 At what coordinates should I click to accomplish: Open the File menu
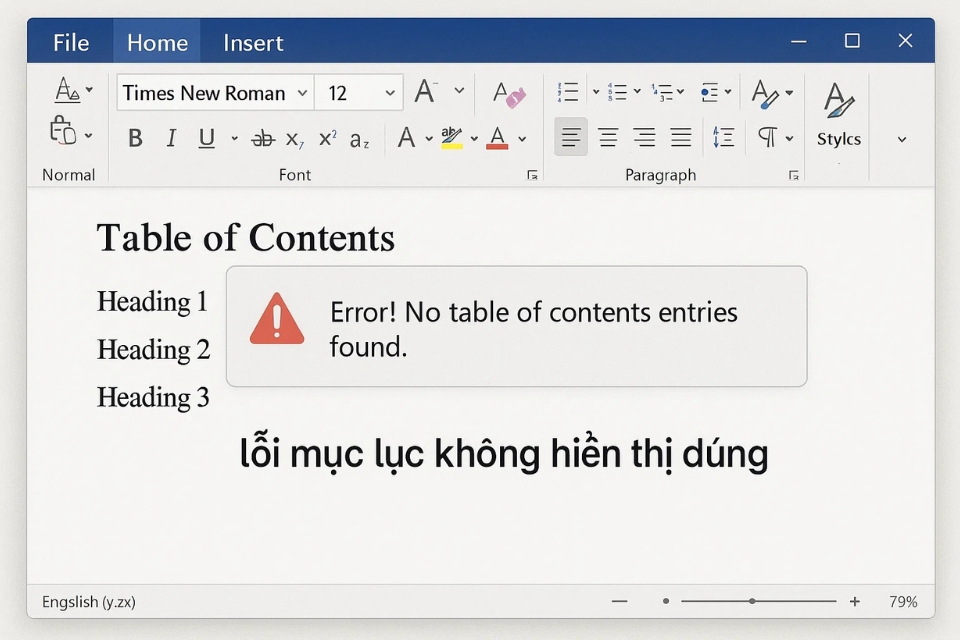69,42
